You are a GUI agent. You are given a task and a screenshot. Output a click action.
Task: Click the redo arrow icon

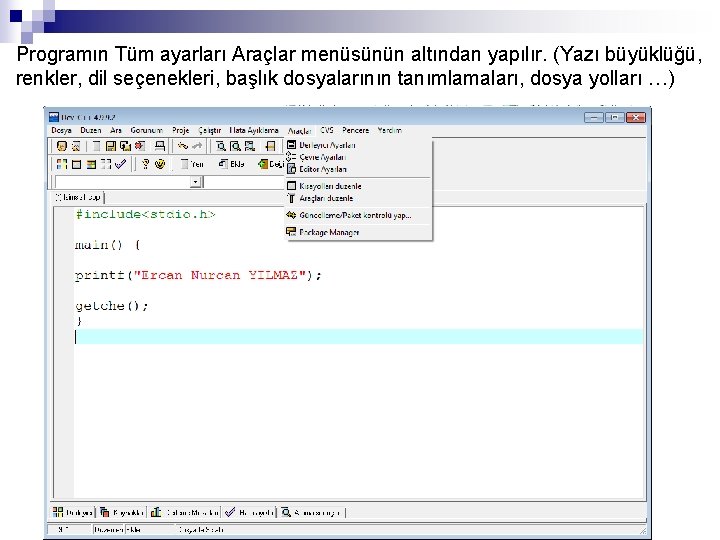click(x=197, y=146)
